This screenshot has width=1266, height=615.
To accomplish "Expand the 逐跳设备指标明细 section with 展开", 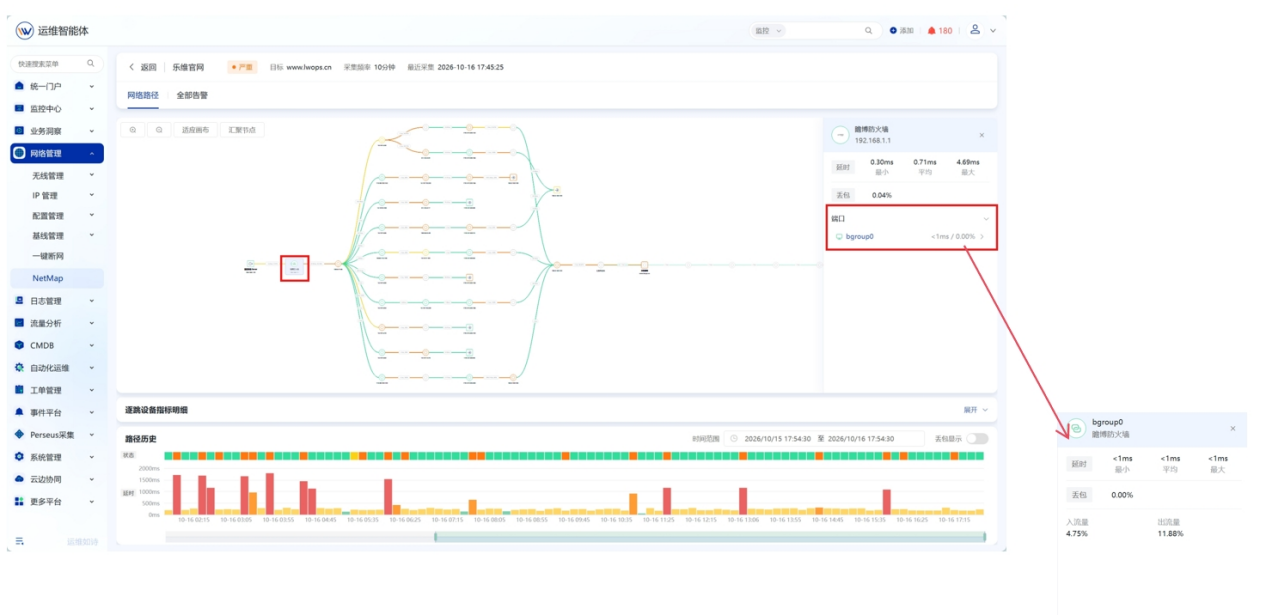I will (975, 410).
